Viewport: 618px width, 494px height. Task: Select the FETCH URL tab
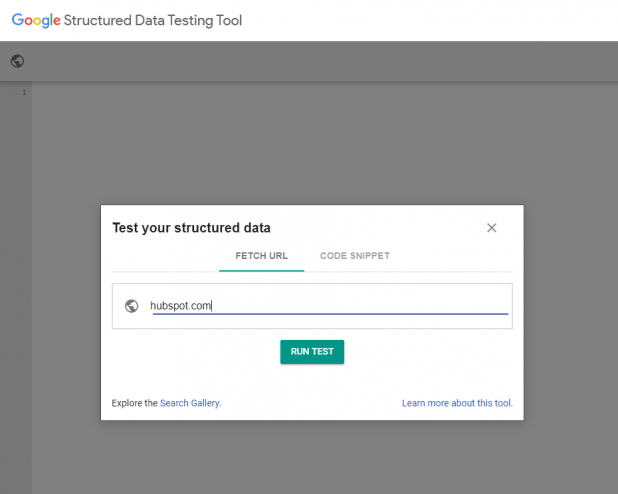[262, 256]
